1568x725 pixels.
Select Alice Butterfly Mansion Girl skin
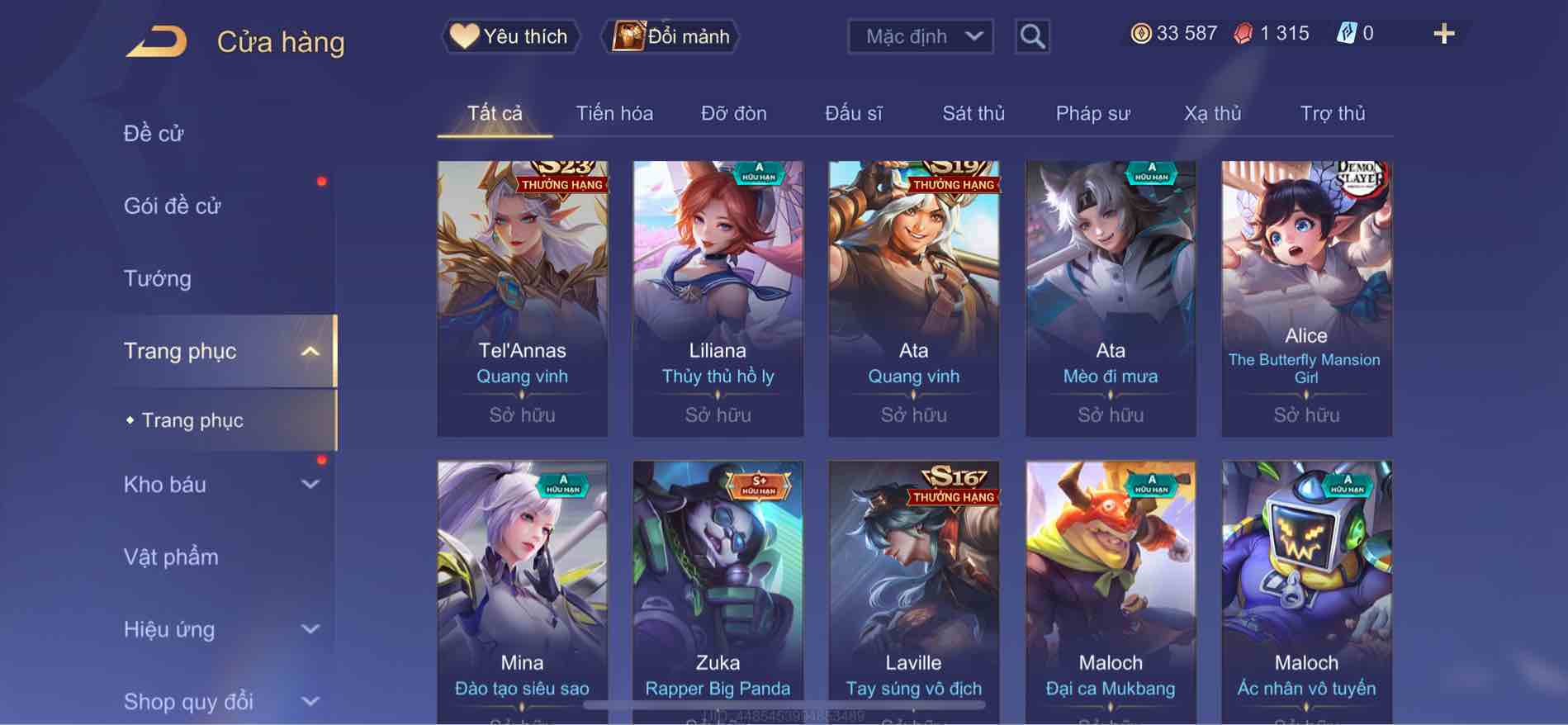tap(1306, 298)
